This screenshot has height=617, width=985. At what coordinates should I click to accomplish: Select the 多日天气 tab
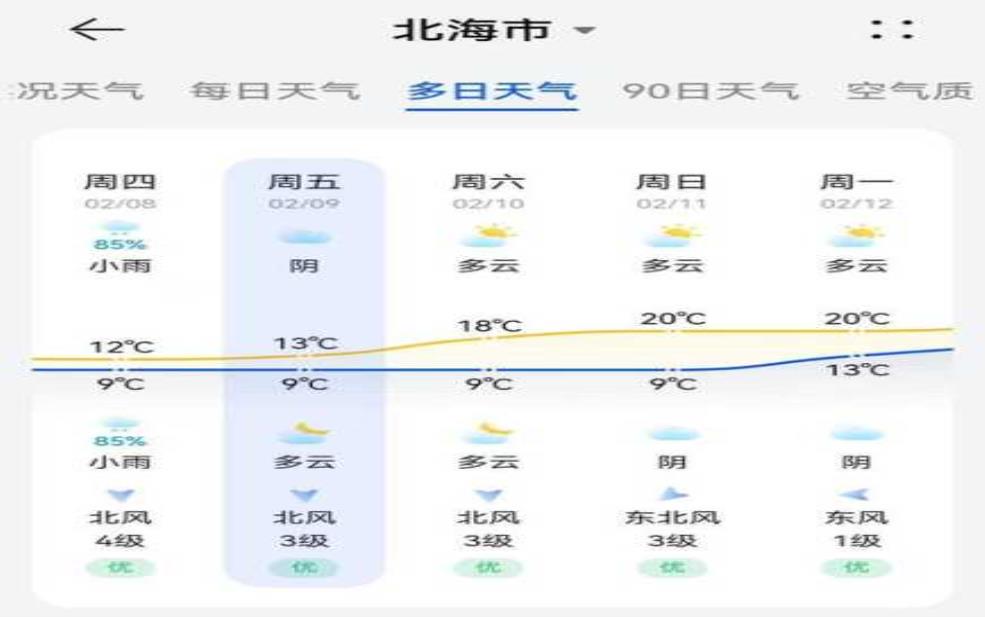click(x=491, y=92)
